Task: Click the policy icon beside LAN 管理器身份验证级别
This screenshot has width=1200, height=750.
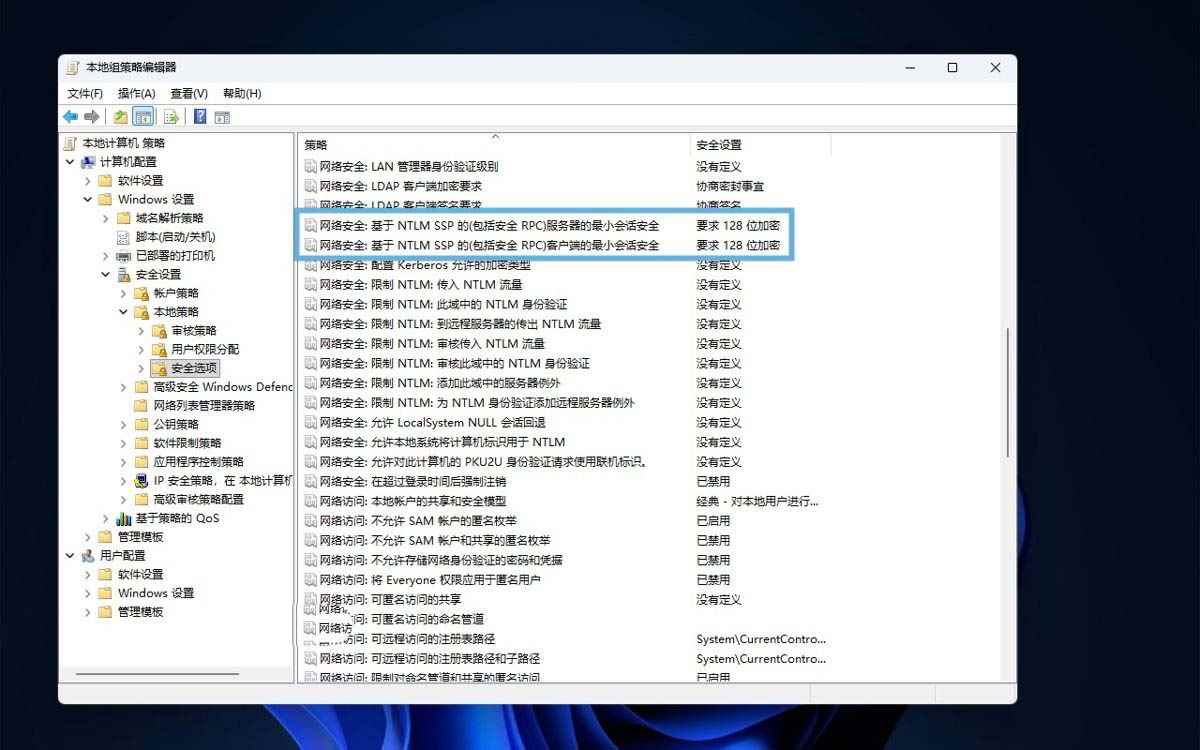Action: [311, 166]
